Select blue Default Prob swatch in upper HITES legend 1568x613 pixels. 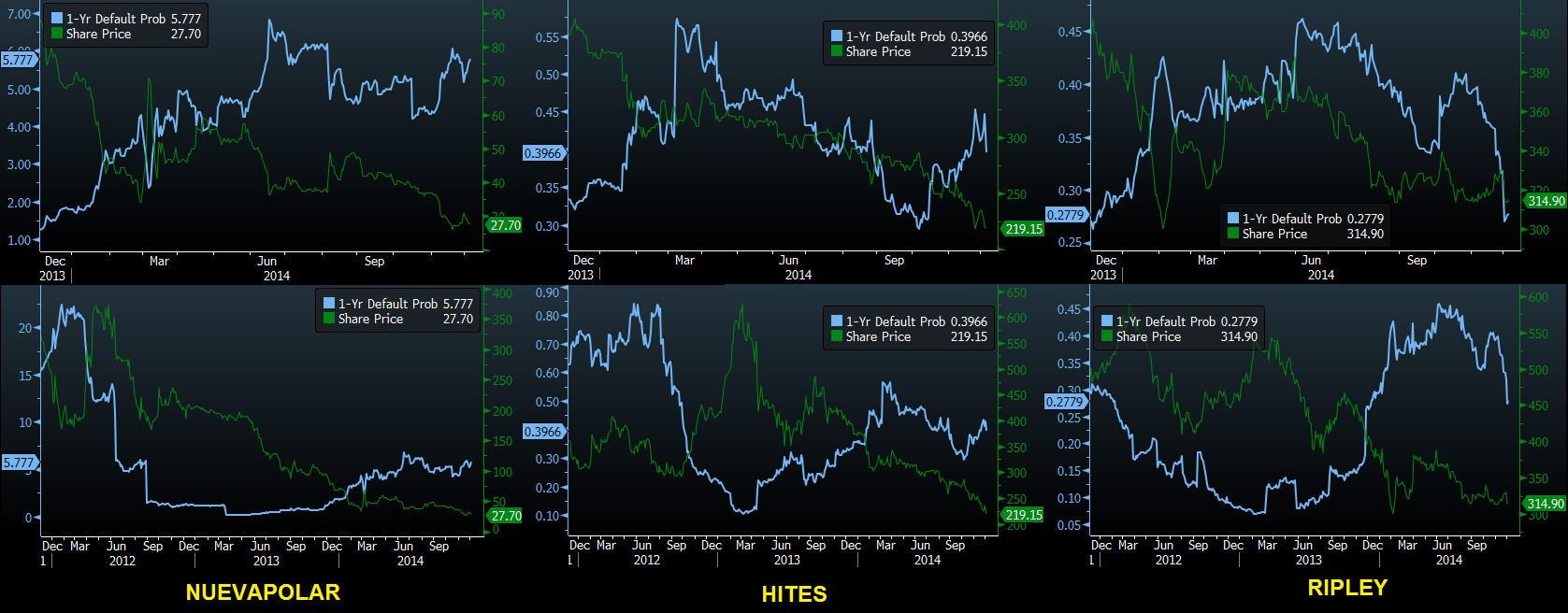pos(837,36)
